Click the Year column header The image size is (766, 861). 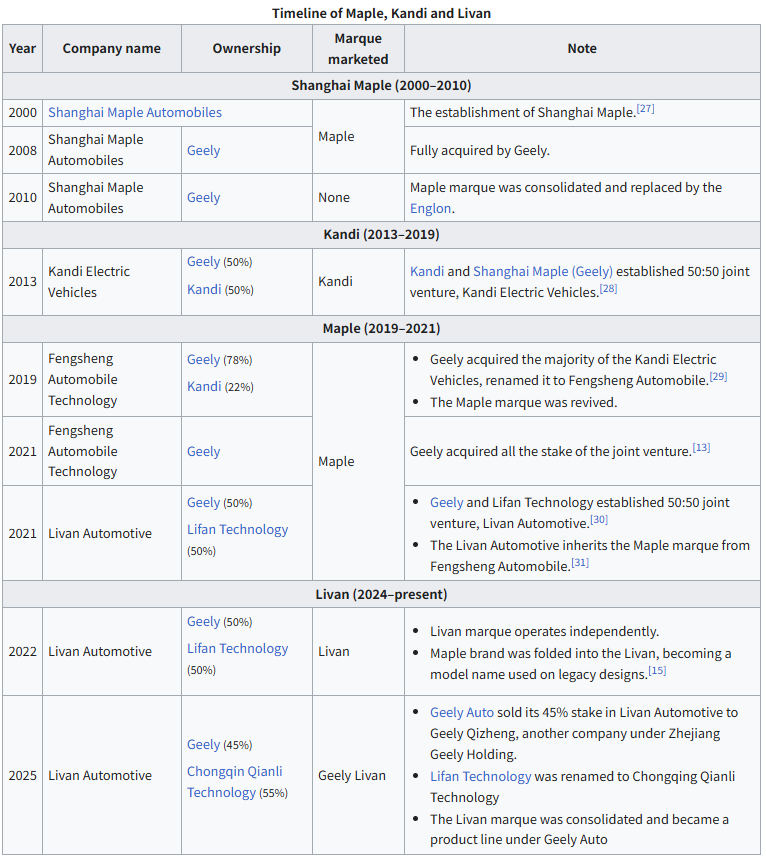pos(23,48)
